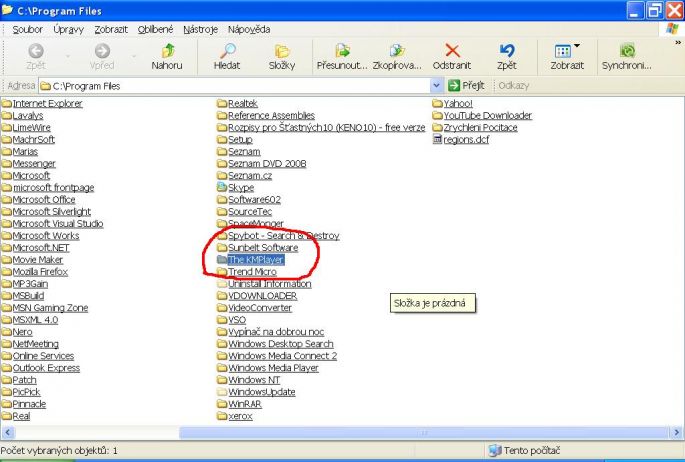
Task: Open the Nápověda menu
Action: (249, 29)
